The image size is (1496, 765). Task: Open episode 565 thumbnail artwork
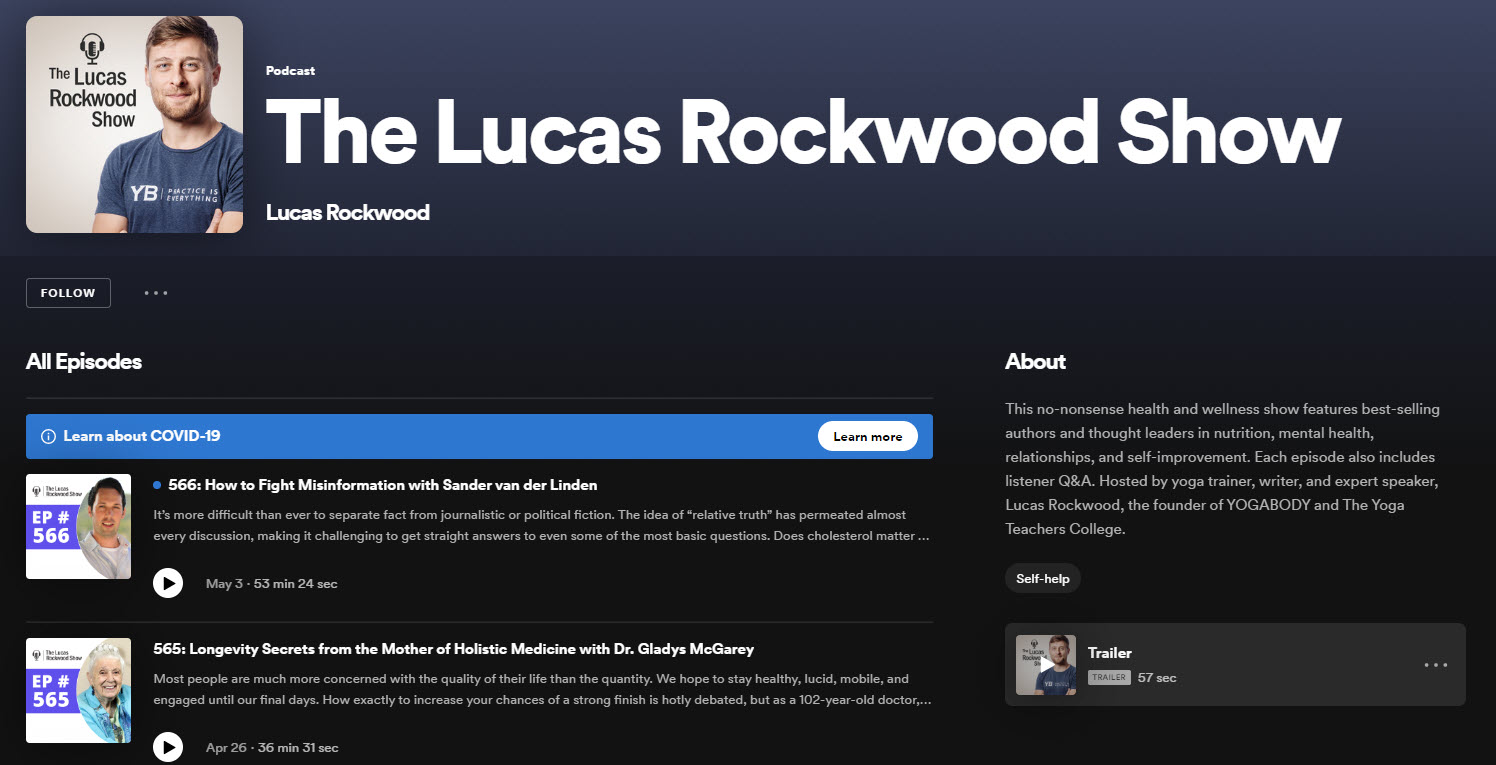(x=78, y=690)
